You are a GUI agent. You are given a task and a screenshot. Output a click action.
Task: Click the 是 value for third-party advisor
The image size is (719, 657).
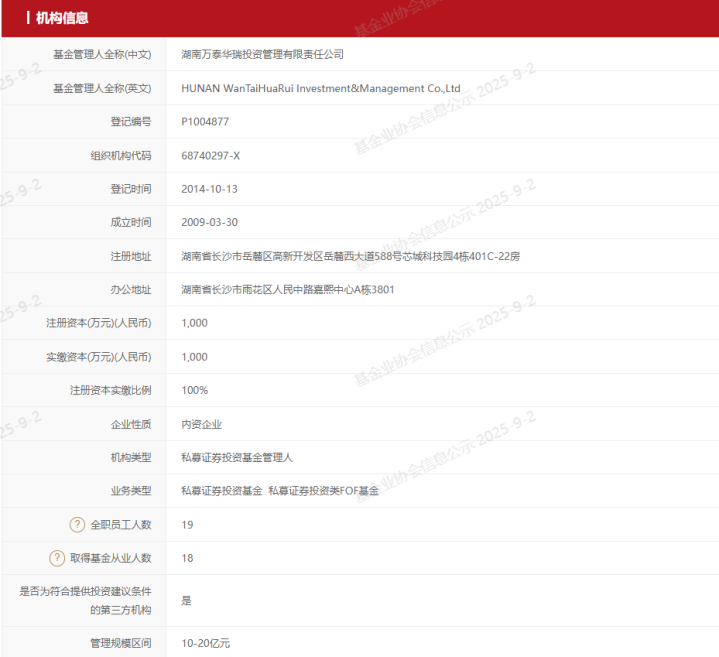pos(186,601)
